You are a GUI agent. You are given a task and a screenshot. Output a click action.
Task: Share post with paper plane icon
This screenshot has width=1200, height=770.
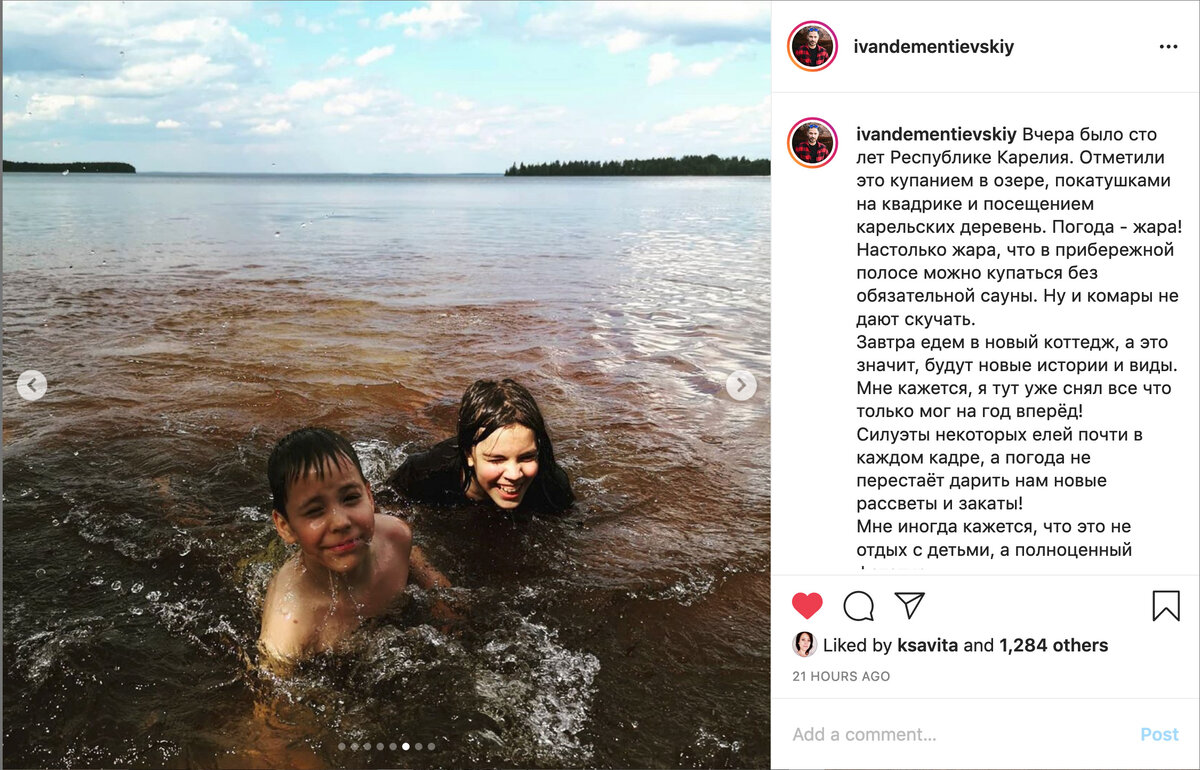(x=909, y=605)
